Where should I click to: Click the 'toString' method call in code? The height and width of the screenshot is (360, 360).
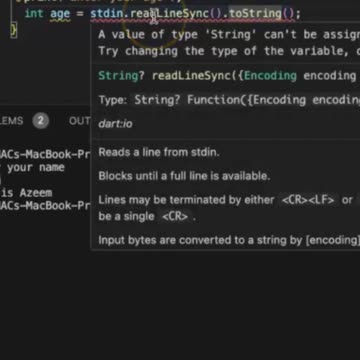255,14
